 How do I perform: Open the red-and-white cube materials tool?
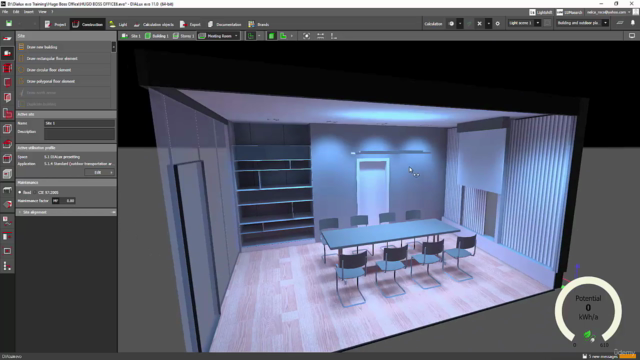(x=7, y=204)
